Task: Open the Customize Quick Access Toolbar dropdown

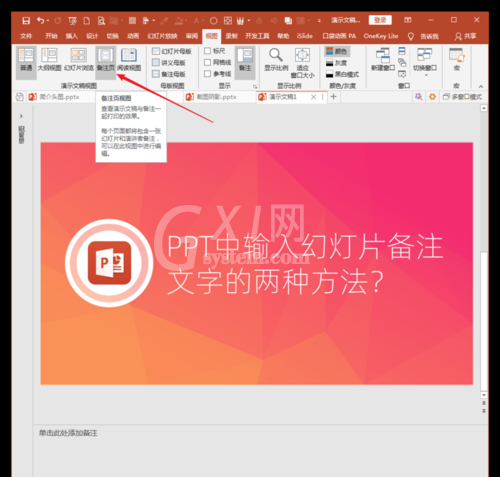Action: (319, 21)
